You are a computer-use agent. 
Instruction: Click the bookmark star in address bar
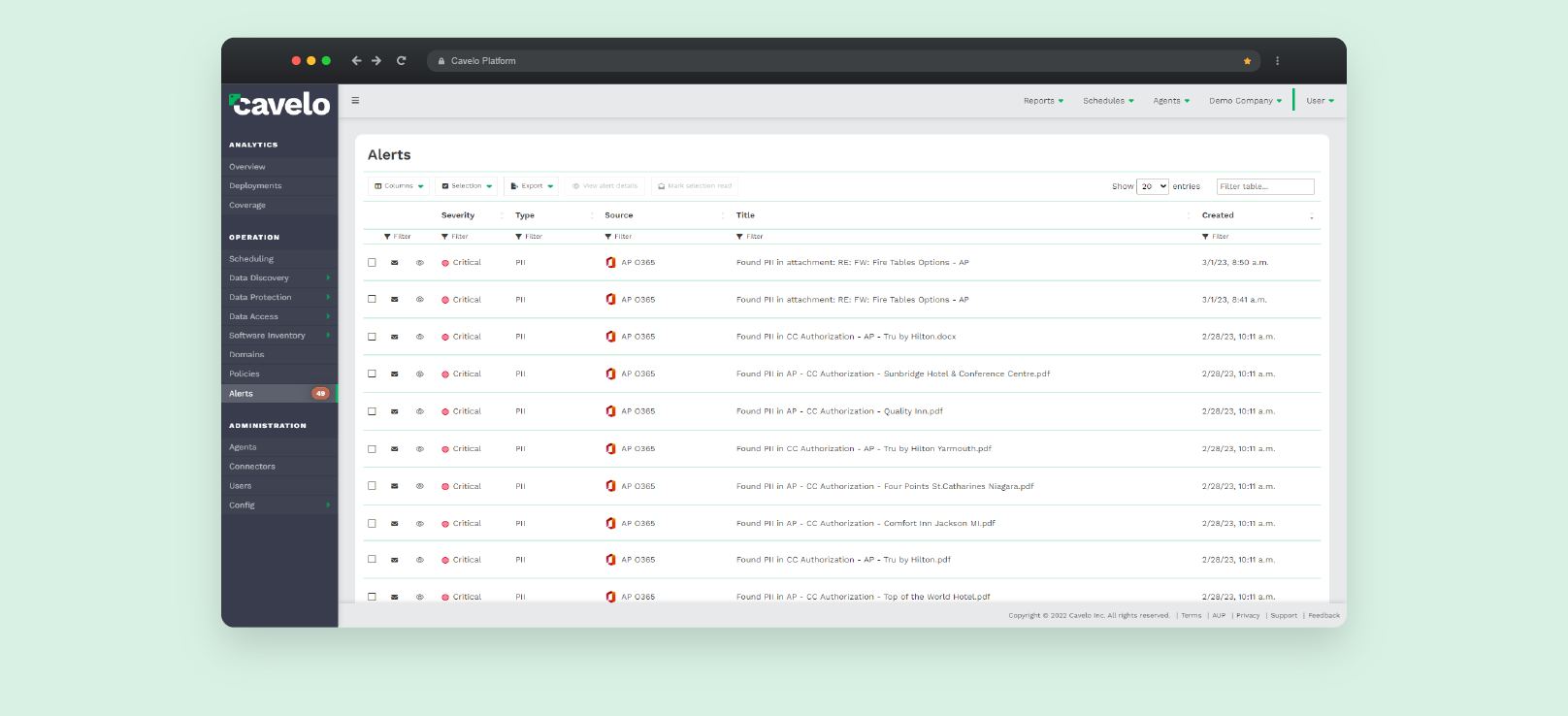point(1247,61)
